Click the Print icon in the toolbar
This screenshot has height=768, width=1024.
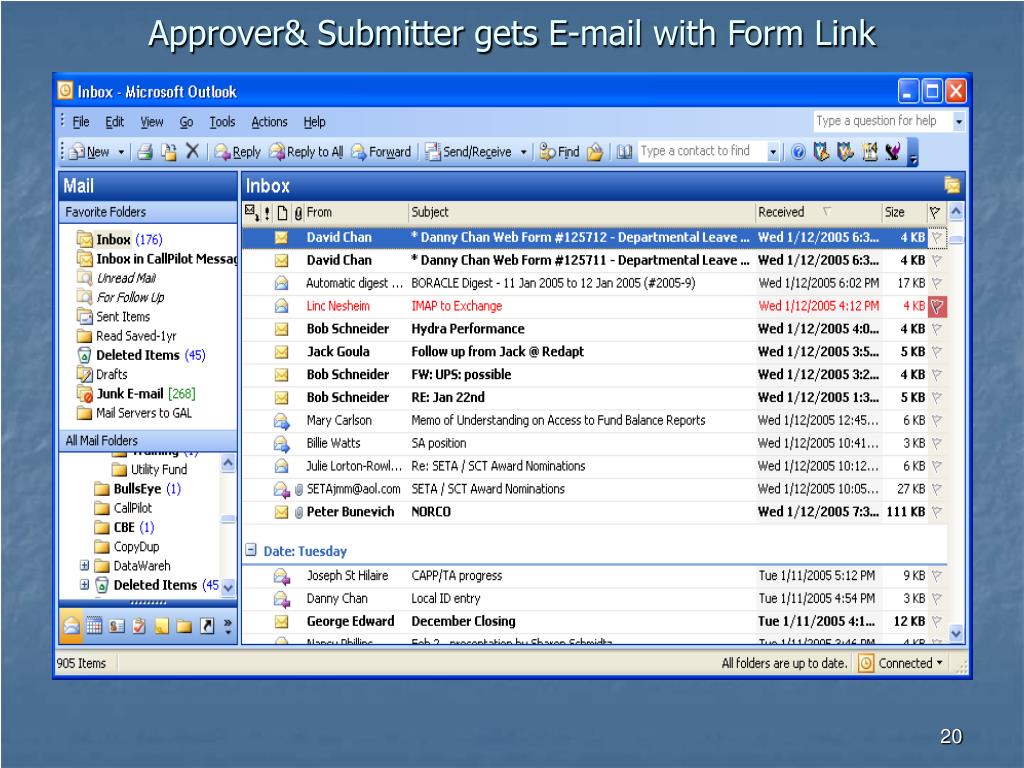tap(145, 152)
